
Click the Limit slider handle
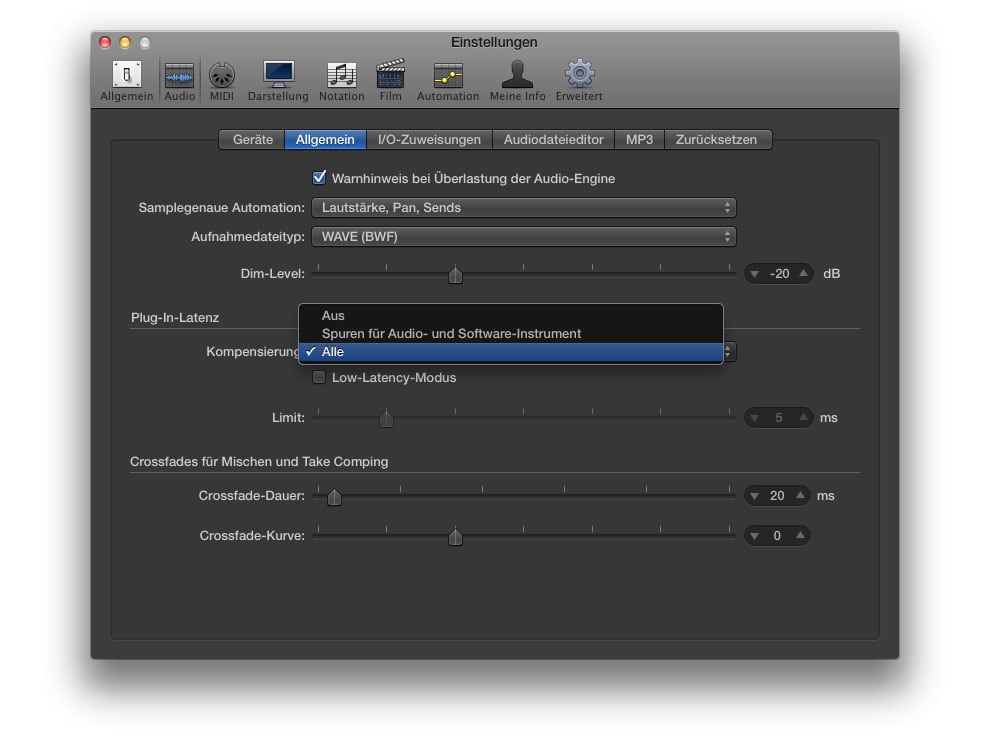pyautogui.click(x=387, y=419)
